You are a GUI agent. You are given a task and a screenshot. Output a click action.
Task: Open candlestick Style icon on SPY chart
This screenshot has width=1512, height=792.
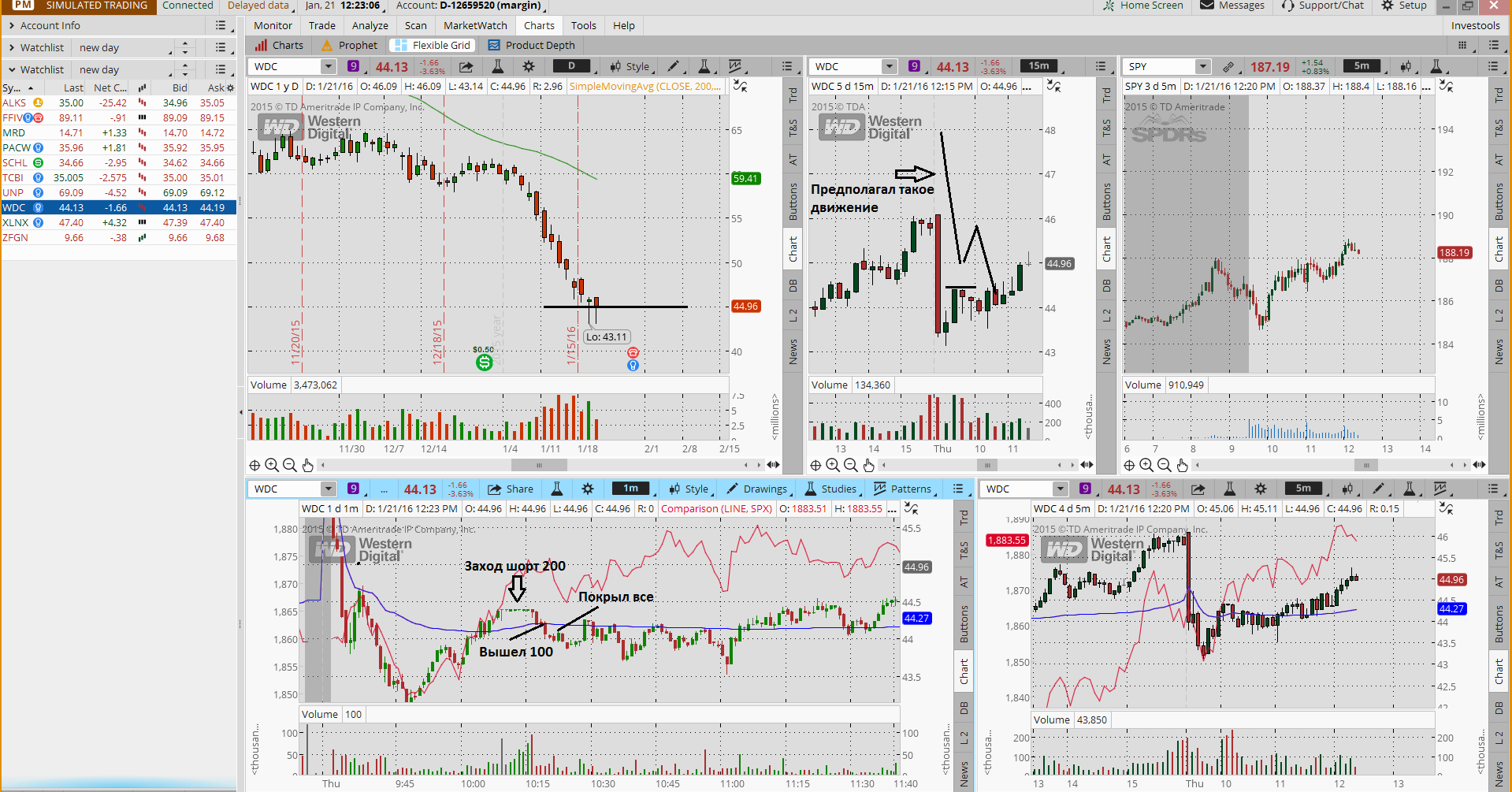(1406, 67)
